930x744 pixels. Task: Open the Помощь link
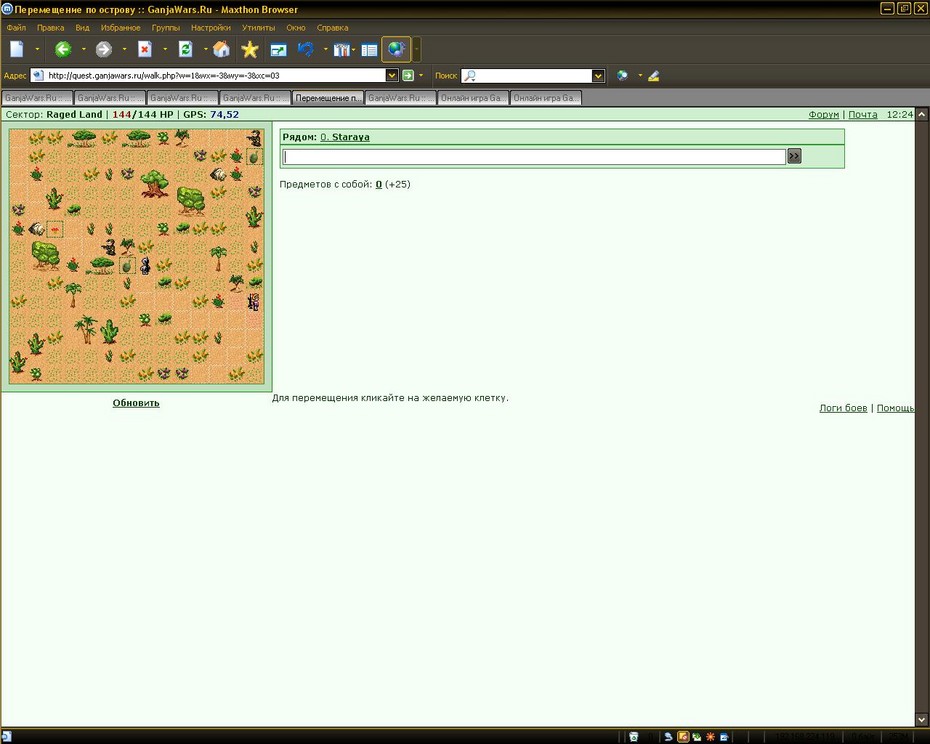895,408
